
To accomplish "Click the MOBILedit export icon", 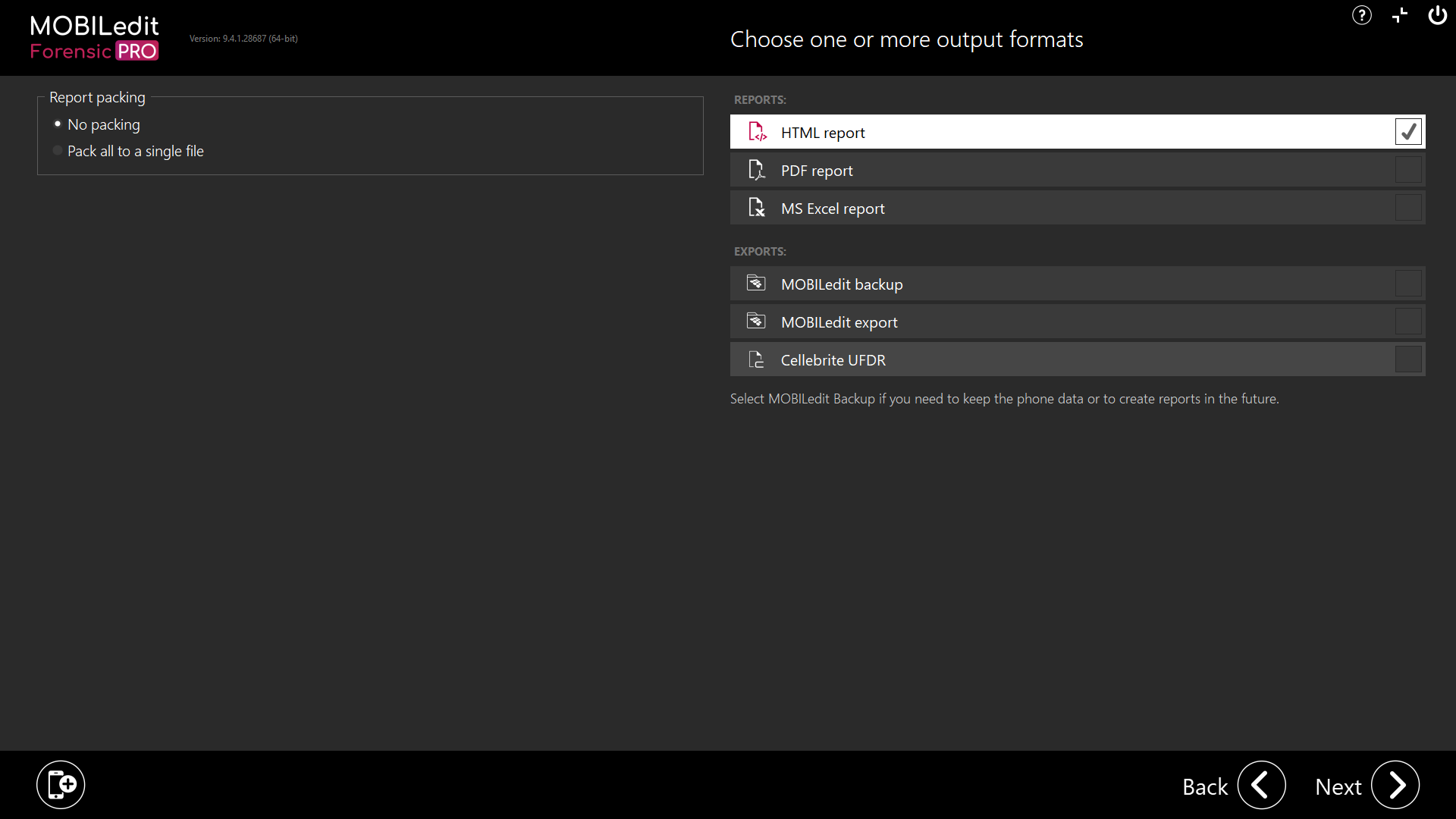I will (x=756, y=322).
